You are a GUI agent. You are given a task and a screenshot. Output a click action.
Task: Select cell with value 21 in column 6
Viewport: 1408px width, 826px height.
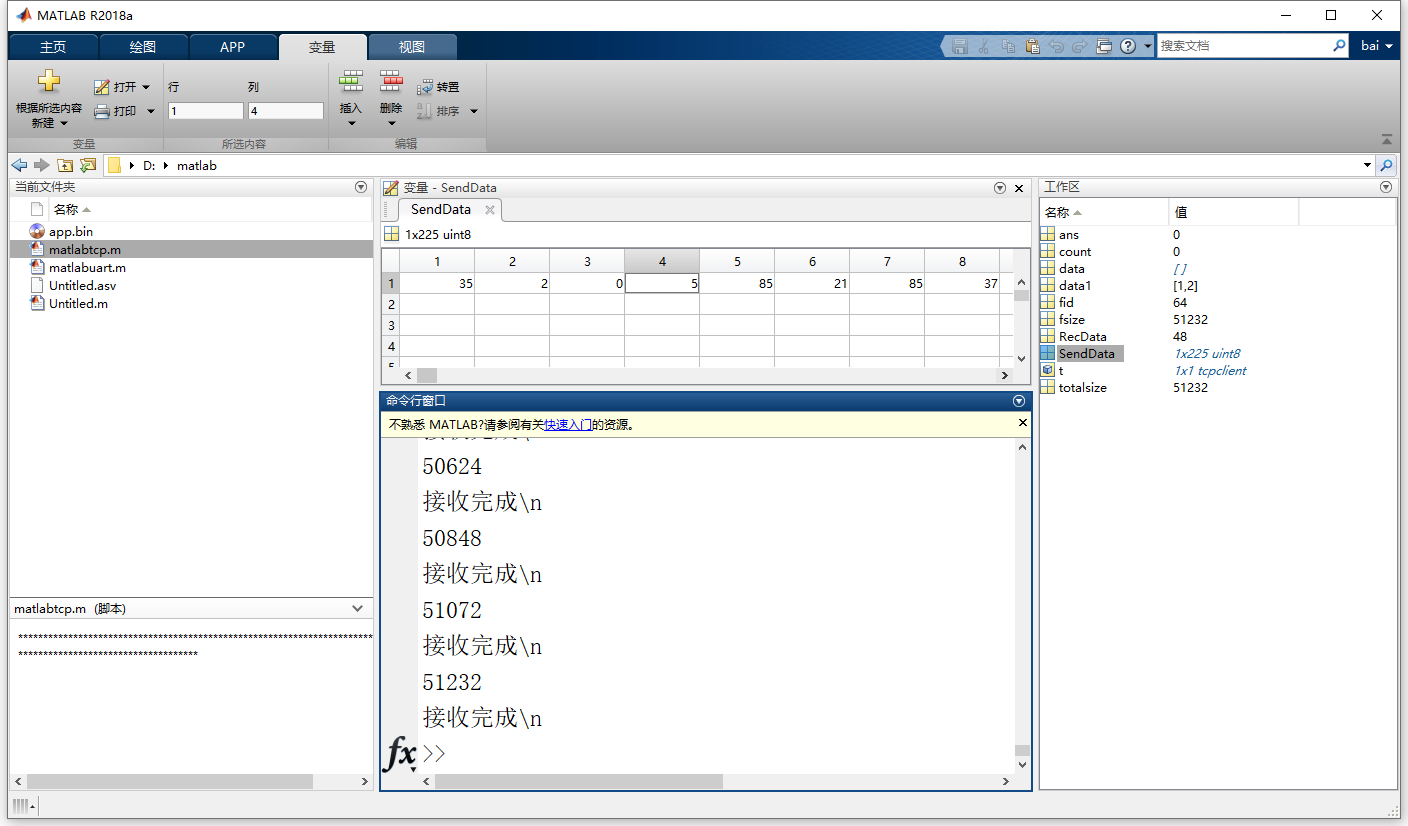click(812, 283)
